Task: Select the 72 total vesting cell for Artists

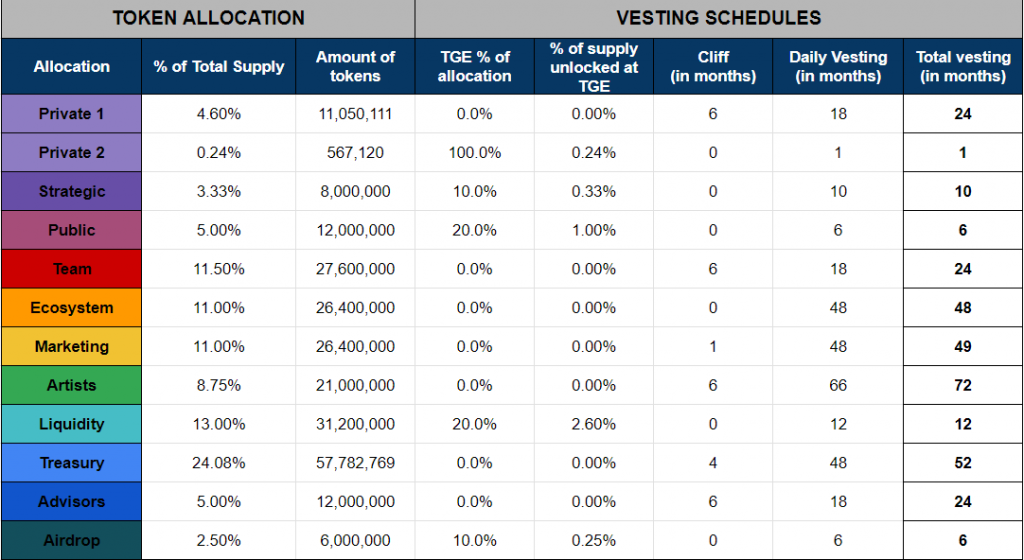Action: tap(963, 385)
